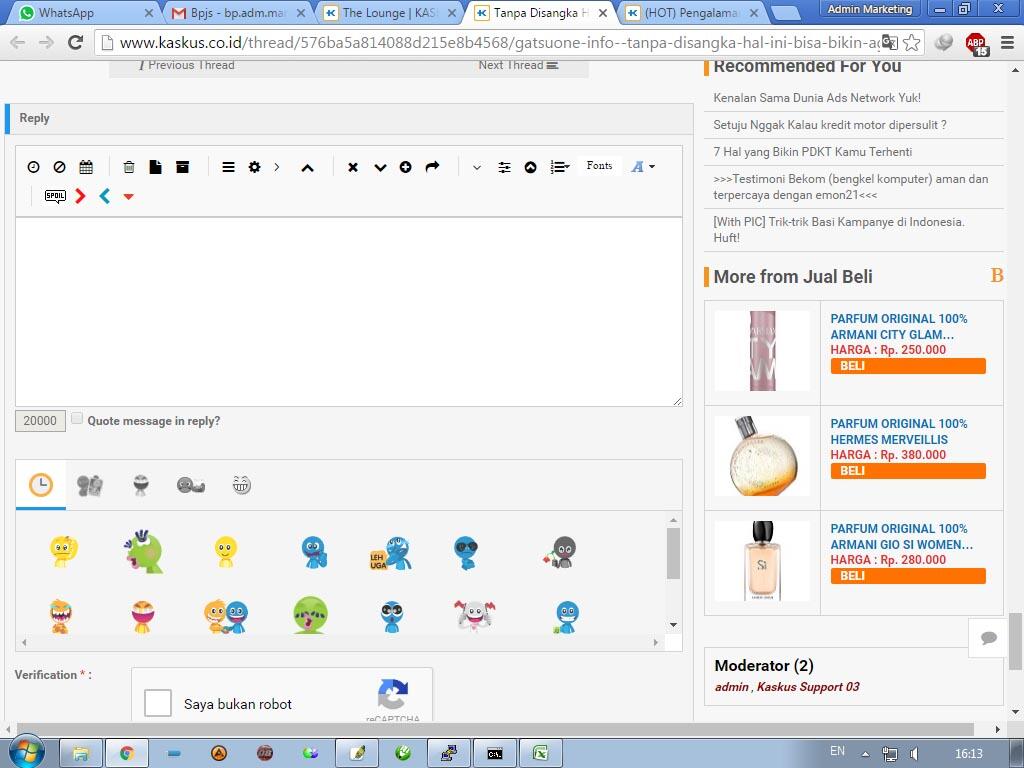Click BELI button for Hermes Merveillis parfum
This screenshot has width=1024, height=768.
[908, 471]
